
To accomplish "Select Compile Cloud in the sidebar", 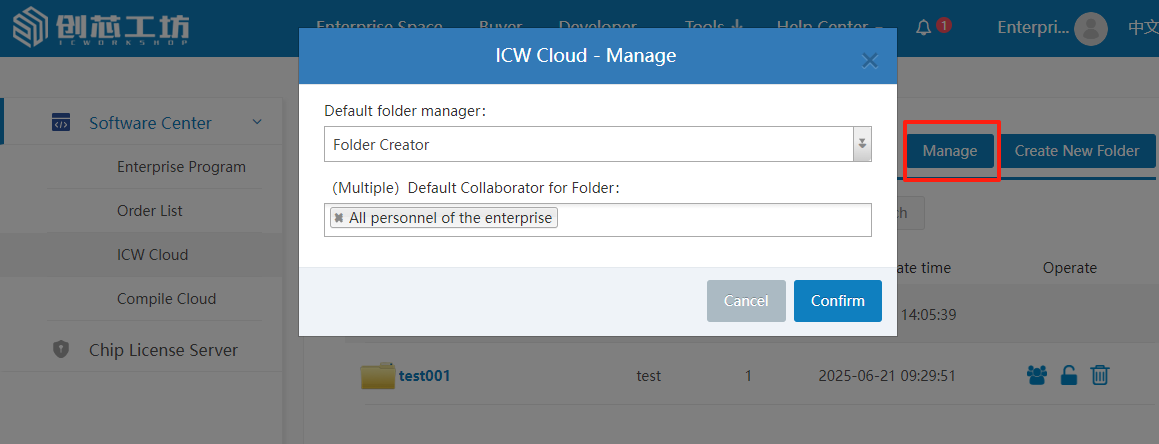I will (x=166, y=299).
